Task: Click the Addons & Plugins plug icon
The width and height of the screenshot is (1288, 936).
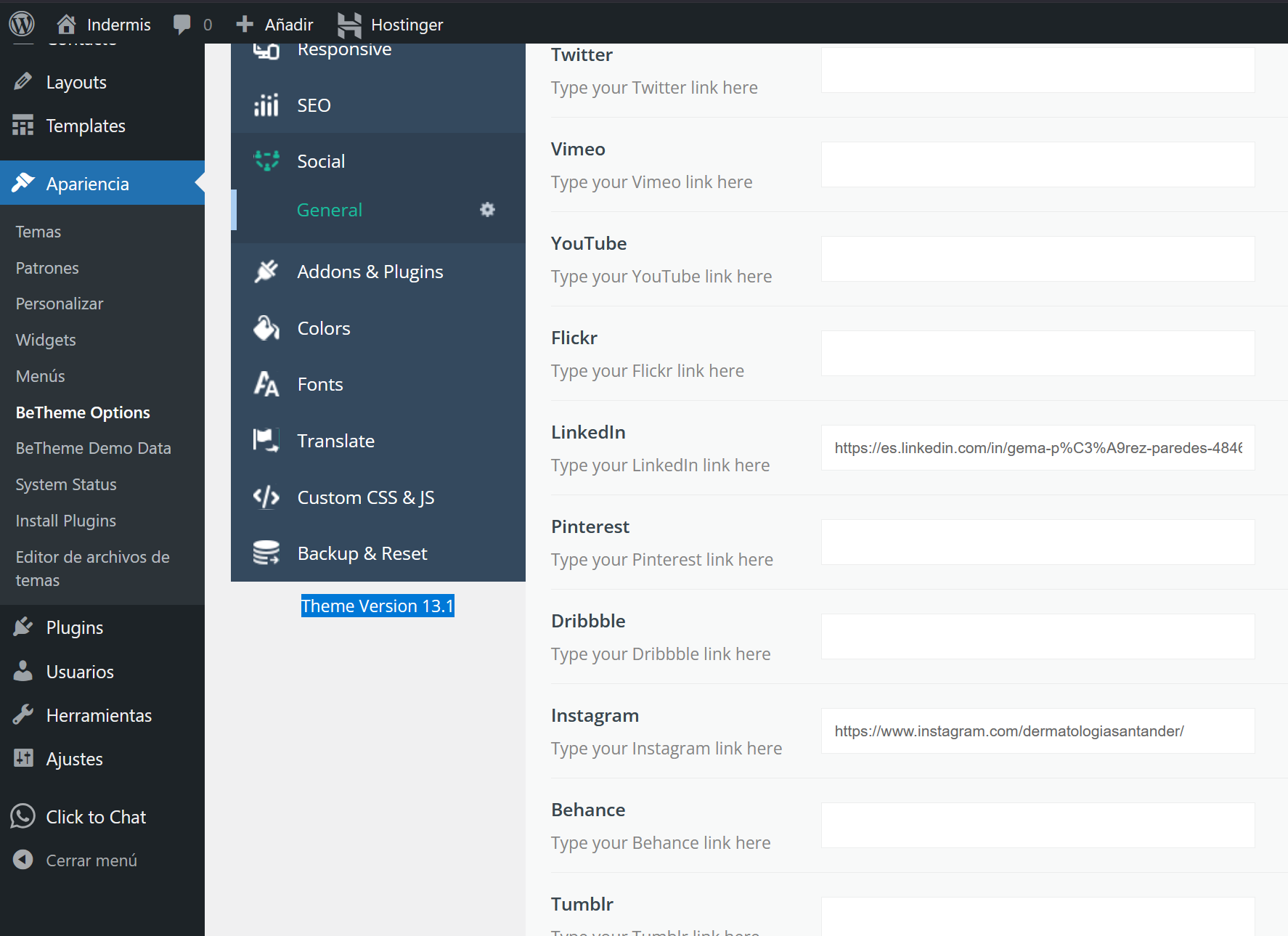Action: pos(266,272)
